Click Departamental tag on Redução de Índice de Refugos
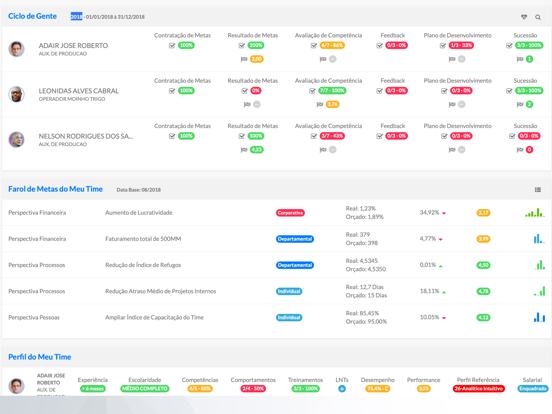This screenshot has width=552, height=414. (295, 265)
